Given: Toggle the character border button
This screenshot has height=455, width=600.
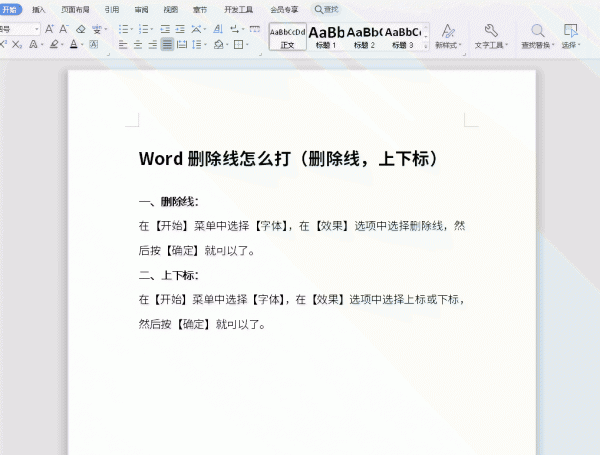Looking at the screenshot, I should pos(93,44).
